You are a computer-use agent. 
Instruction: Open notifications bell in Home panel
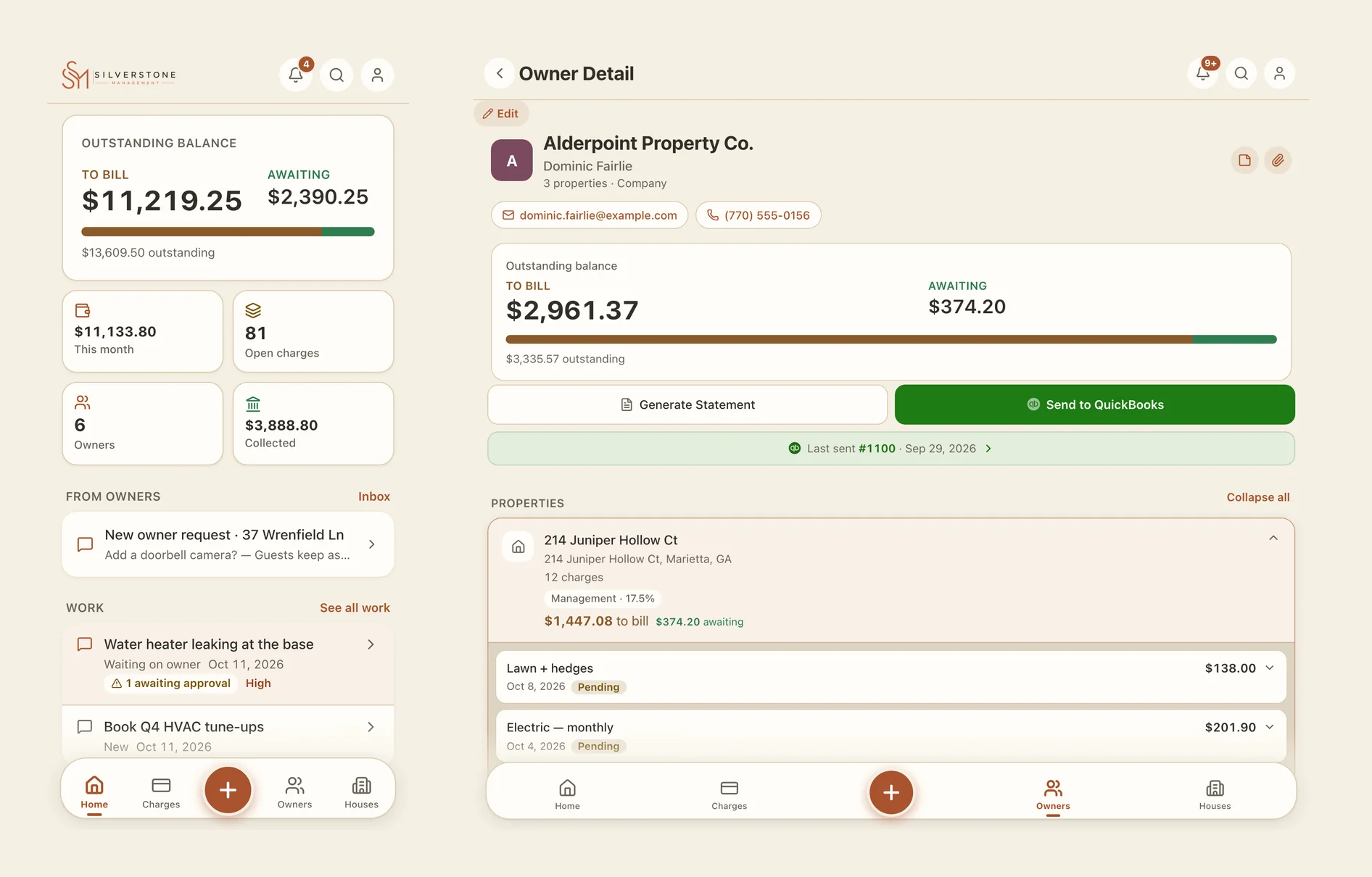click(x=296, y=75)
